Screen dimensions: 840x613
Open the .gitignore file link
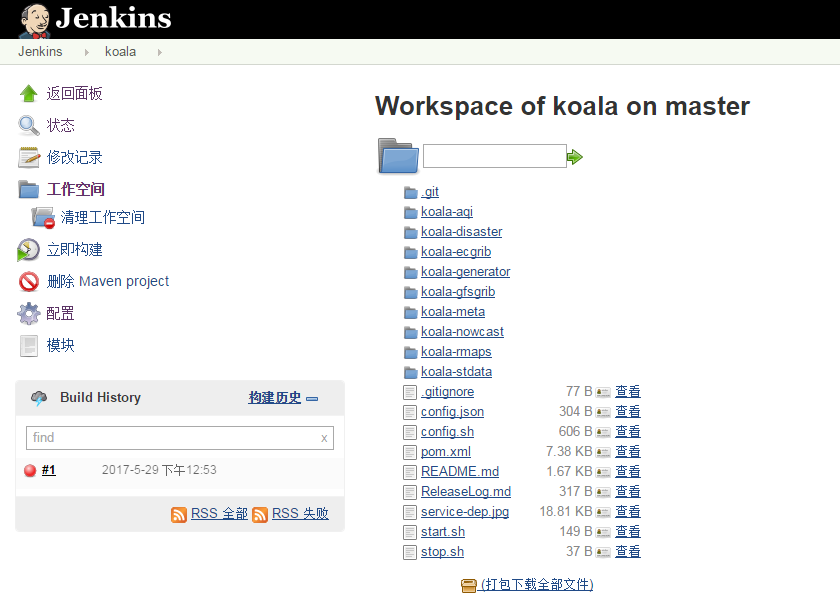(x=447, y=392)
